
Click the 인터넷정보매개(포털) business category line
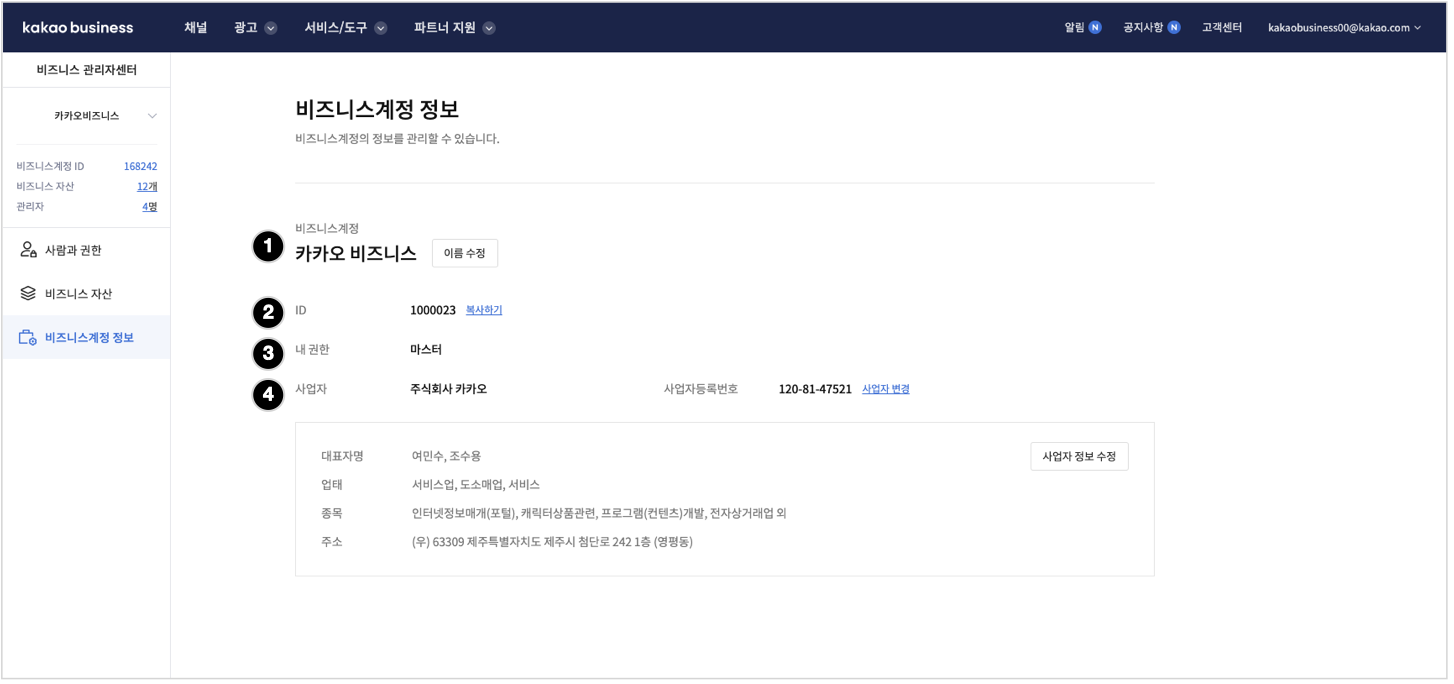pos(598,514)
